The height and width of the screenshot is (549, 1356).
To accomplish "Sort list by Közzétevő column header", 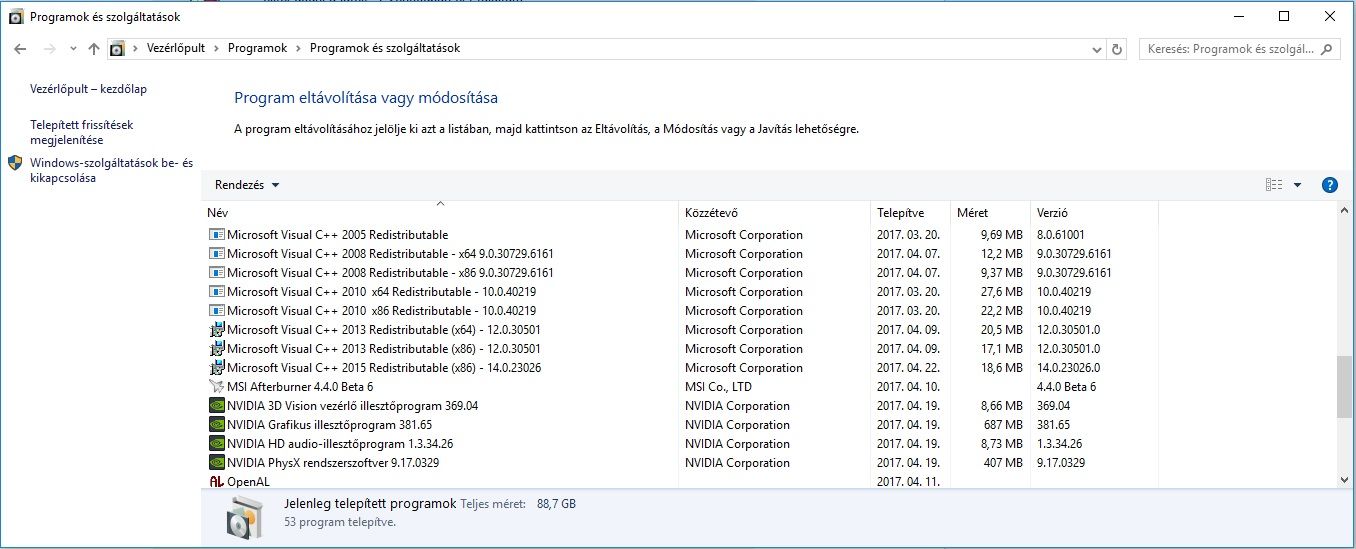I will tap(712, 213).
